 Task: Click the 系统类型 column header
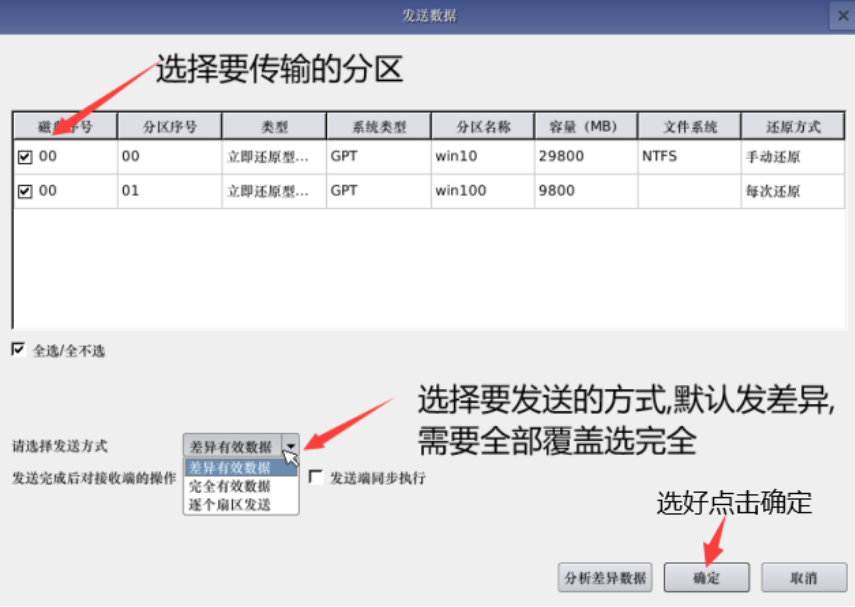coord(378,126)
